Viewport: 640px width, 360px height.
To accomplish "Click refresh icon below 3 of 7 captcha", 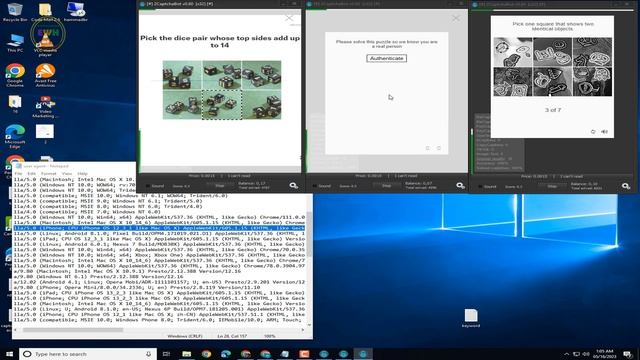I will [593, 131].
